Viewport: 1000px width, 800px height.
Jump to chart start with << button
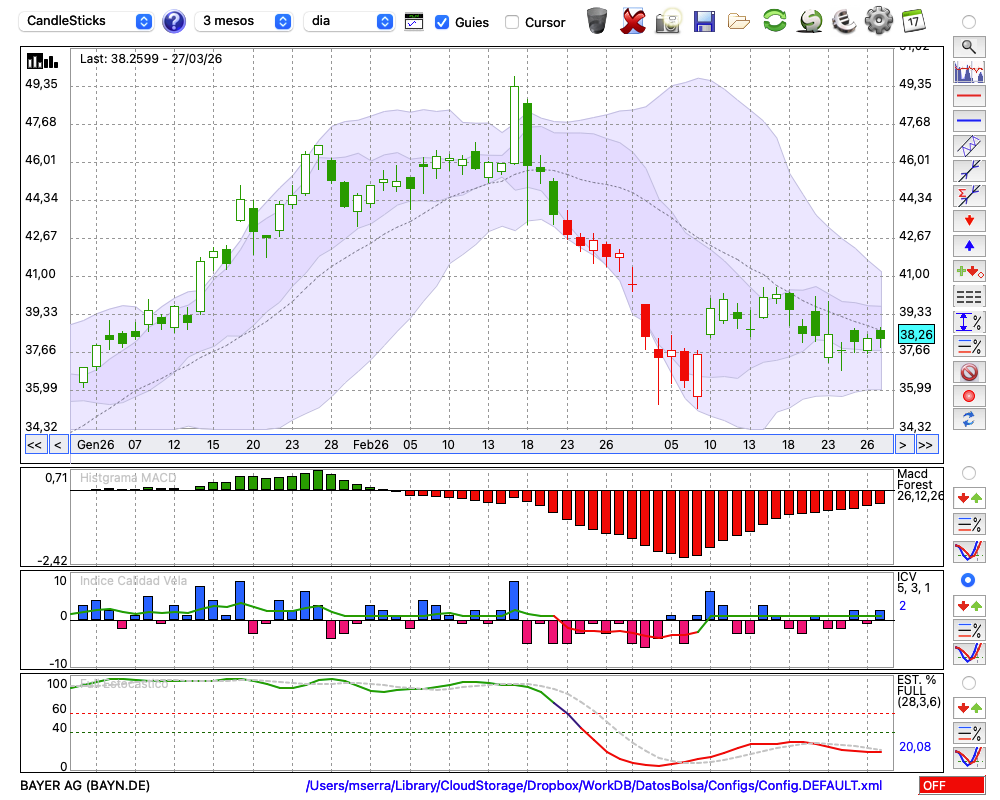click(x=34, y=445)
